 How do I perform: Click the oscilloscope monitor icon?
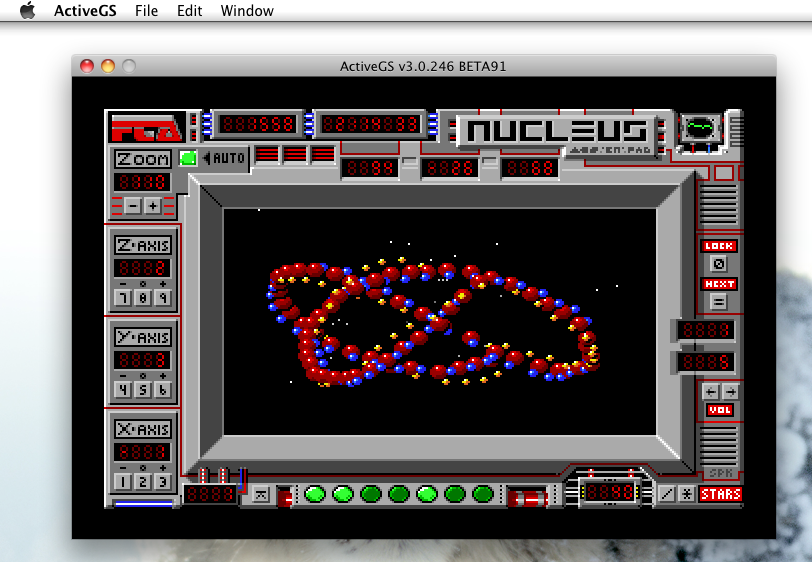pos(702,128)
